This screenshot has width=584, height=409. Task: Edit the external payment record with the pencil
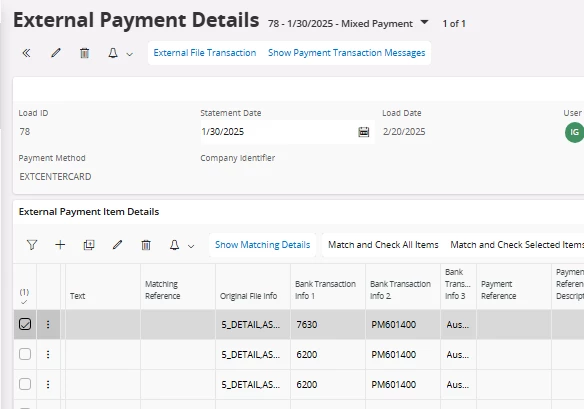click(55, 53)
